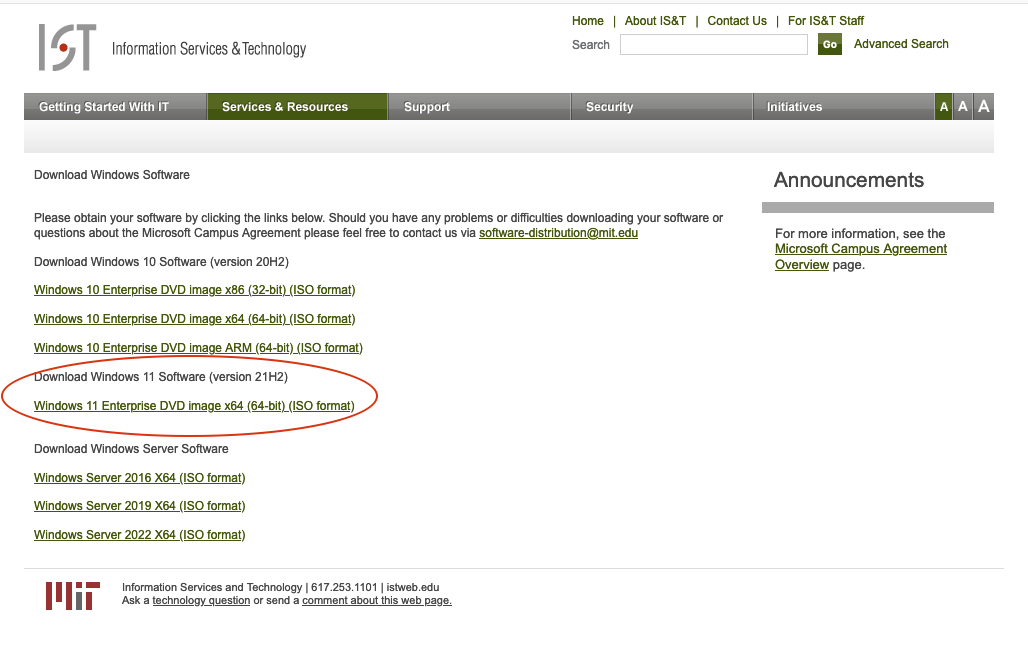This screenshot has height=653, width=1028.
Task: Open the Support menu
Action: (479, 107)
